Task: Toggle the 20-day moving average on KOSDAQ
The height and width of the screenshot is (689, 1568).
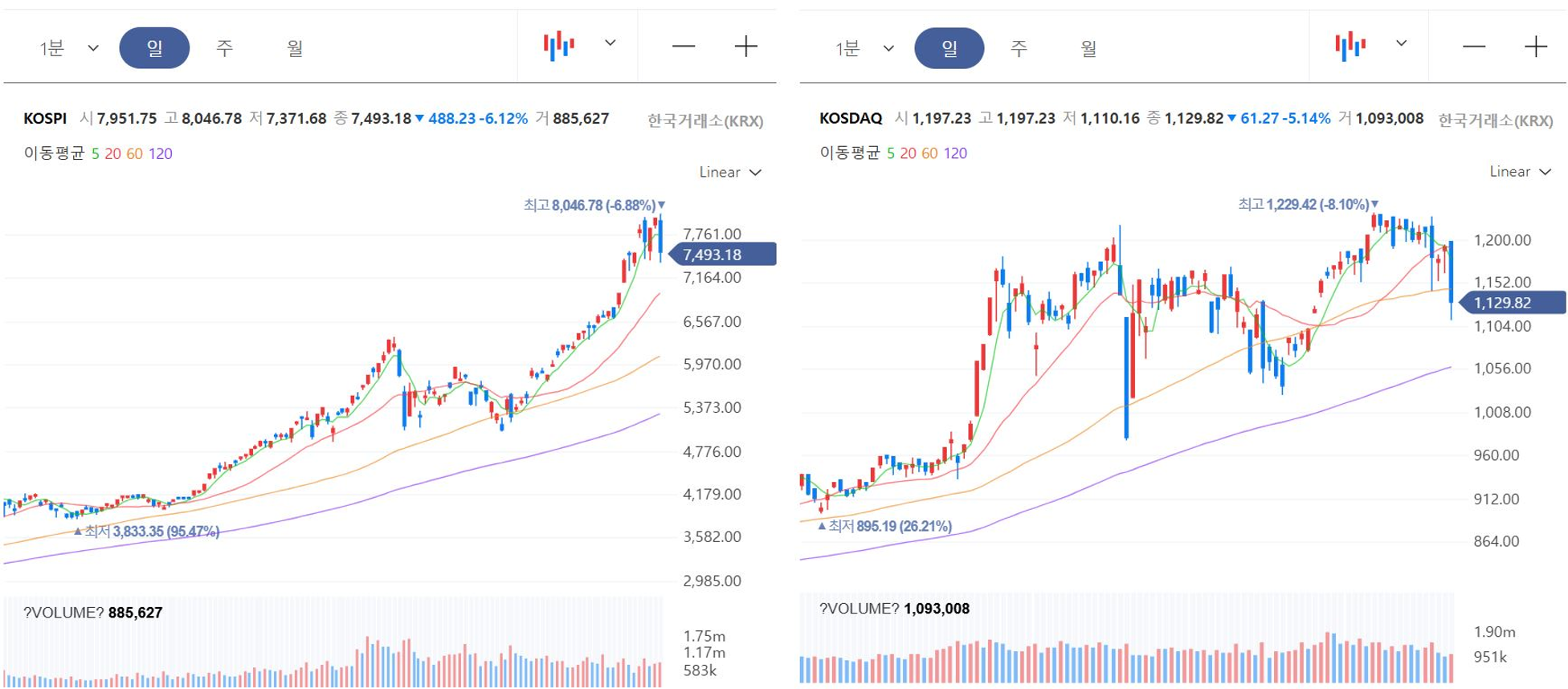Action: click(x=908, y=153)
